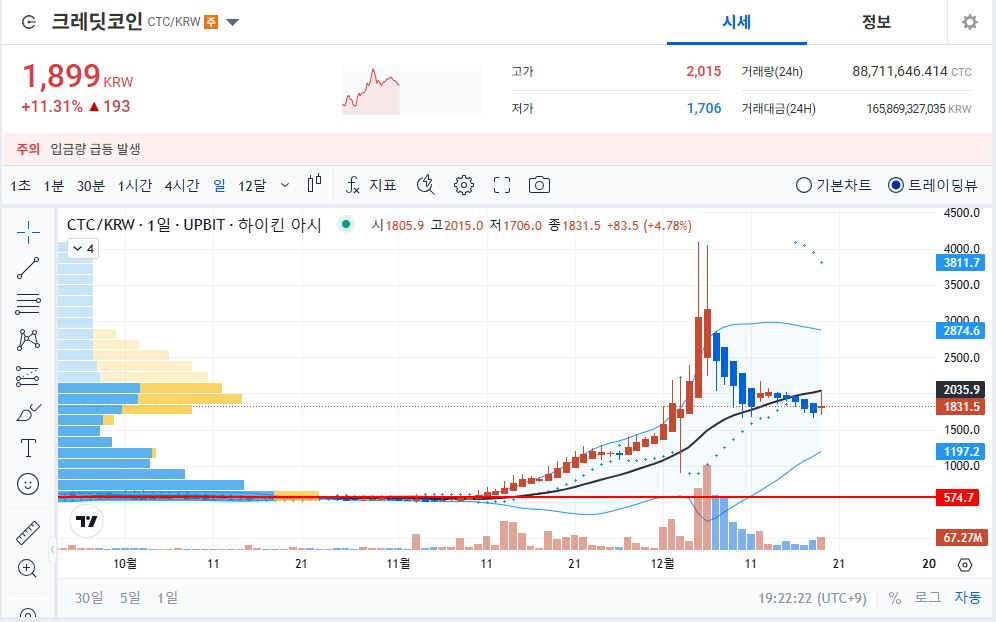This screenshot has width=996, height=622.
Task: Select the brush drawing tool
Action: point(28,412)
